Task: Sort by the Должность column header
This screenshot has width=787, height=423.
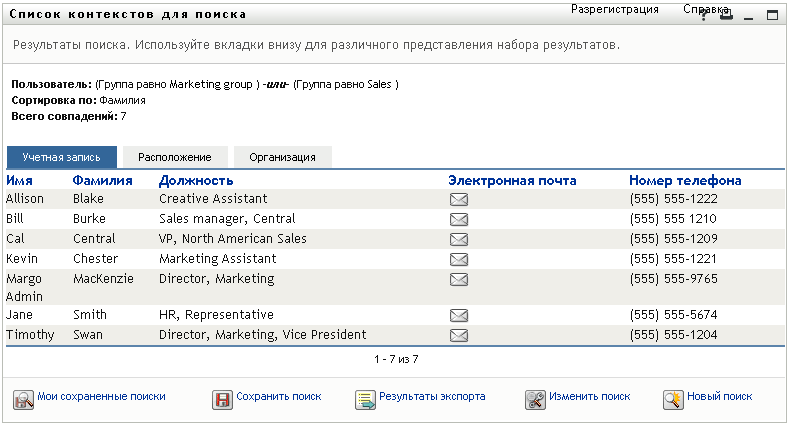Action: (196, 181)
